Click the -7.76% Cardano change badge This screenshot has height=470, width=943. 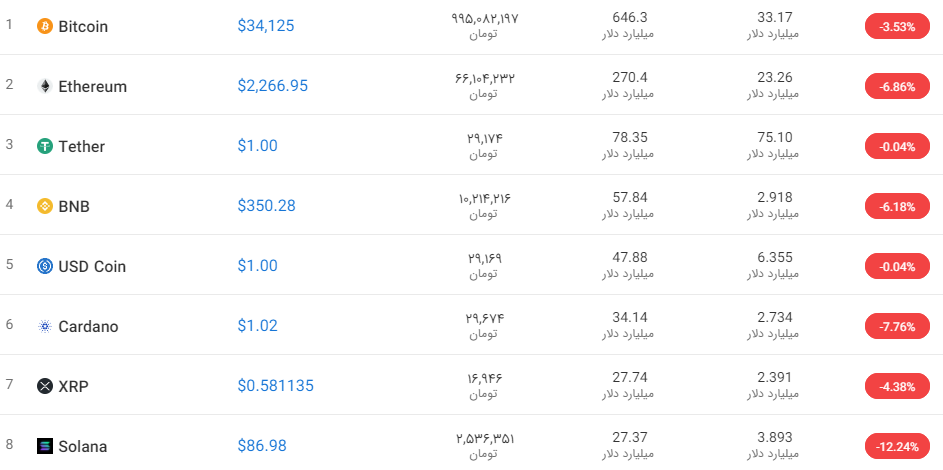pos(897,326)
